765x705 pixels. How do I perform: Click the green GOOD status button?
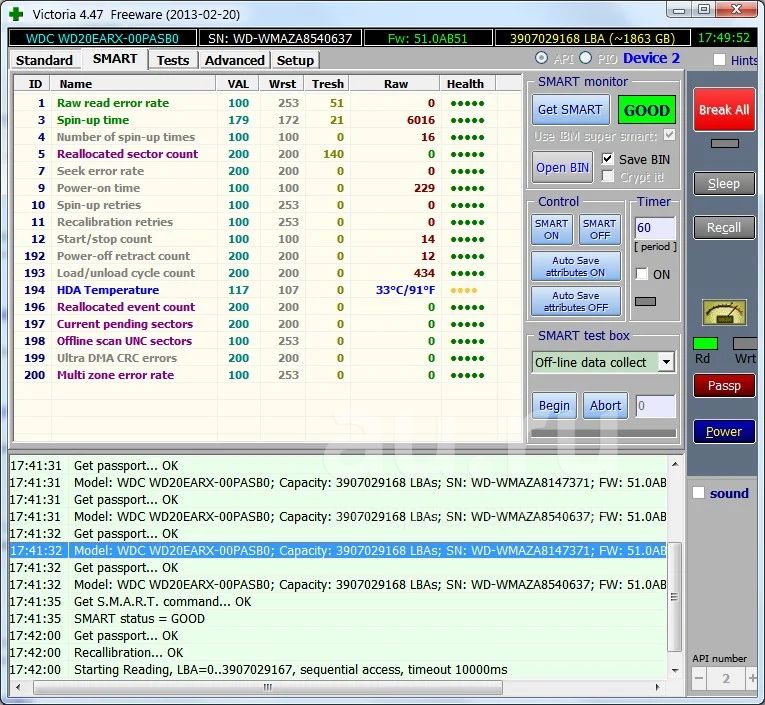click(x=646, y=110)
